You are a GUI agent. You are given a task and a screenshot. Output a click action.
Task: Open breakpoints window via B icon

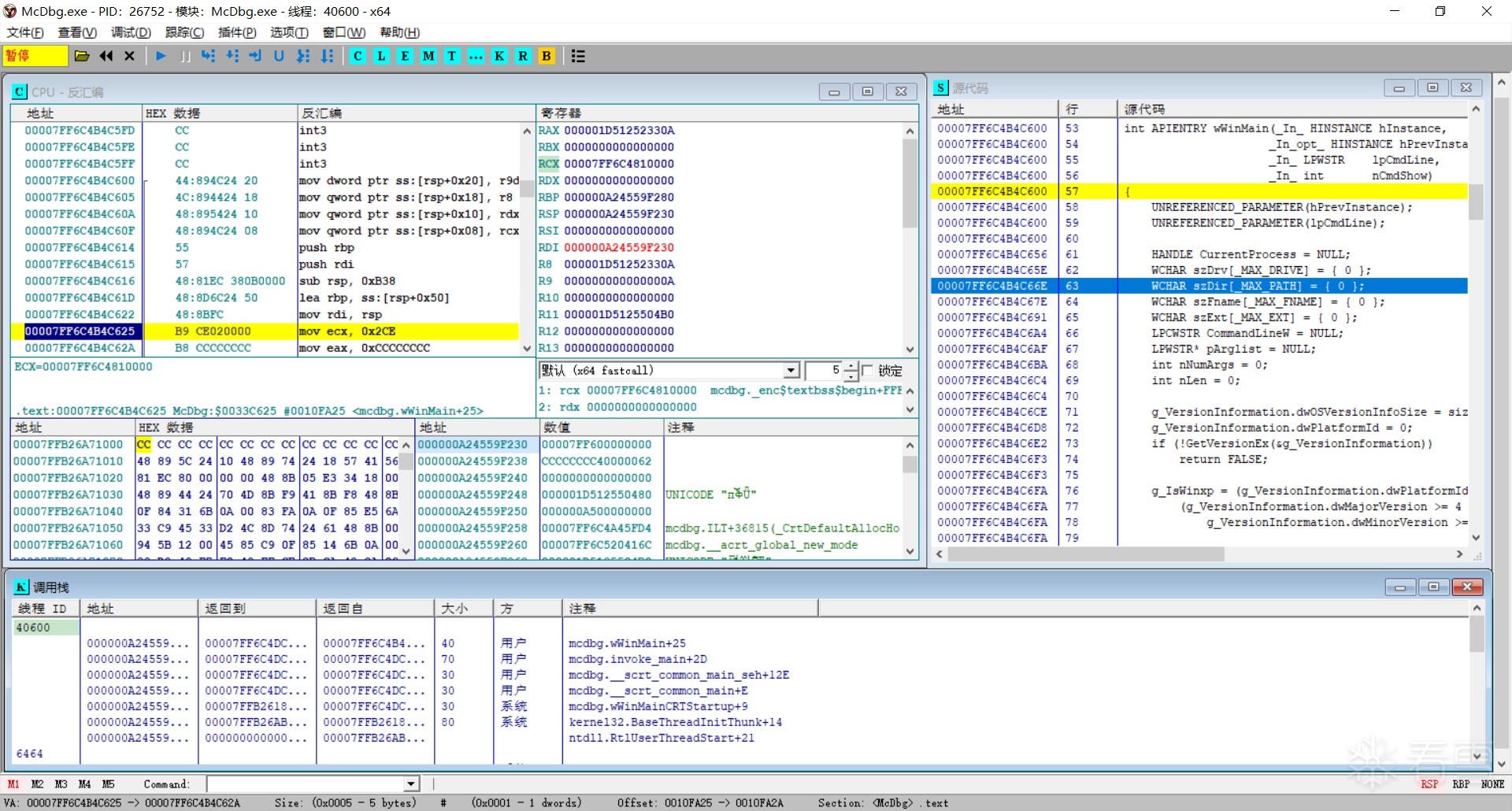tap(547, 56)
